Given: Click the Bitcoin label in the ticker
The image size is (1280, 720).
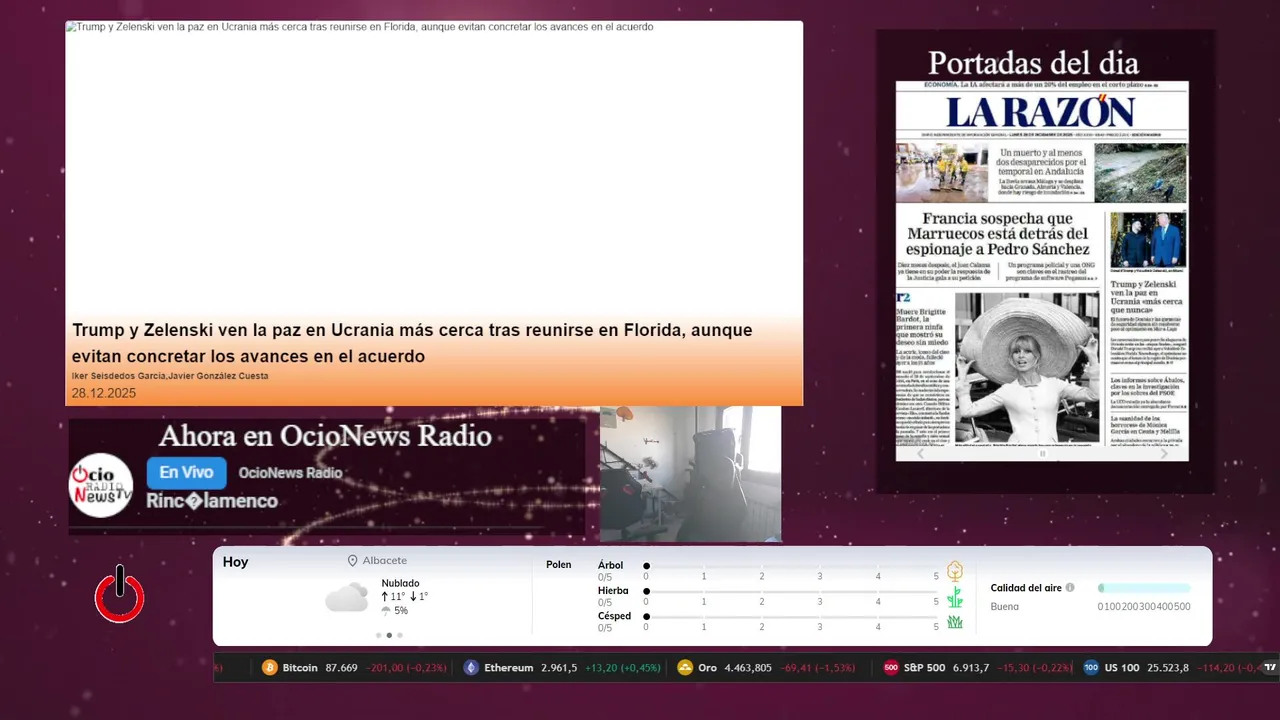Looking at the screenshot, I should point(300,667).
